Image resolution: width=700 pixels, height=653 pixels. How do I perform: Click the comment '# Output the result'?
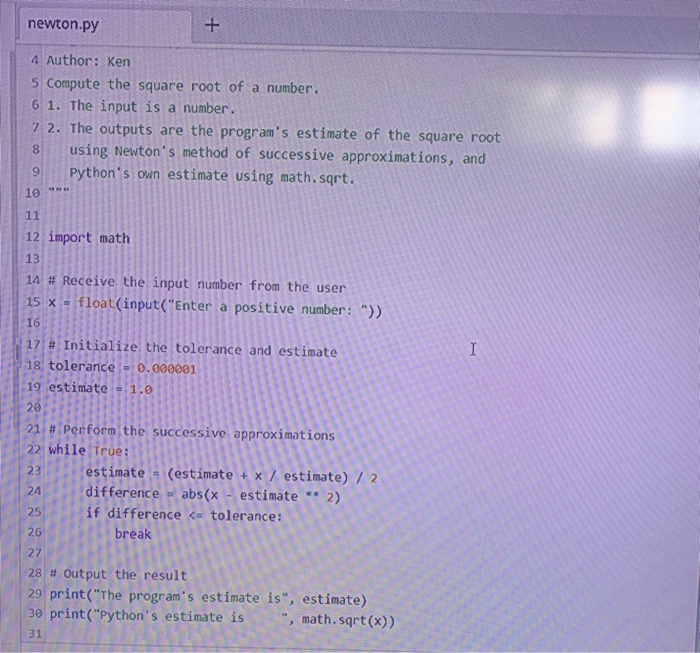[x=118, y=574]
